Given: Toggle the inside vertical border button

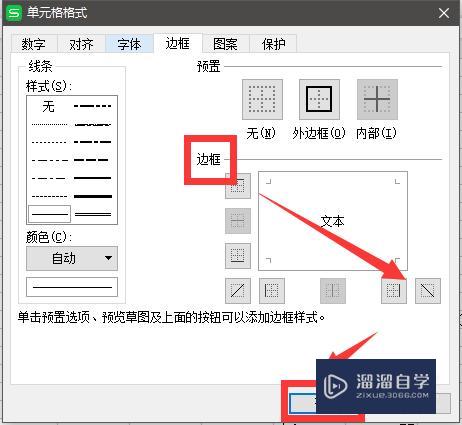Looking at the screenshot, I should tap(333, 291).
